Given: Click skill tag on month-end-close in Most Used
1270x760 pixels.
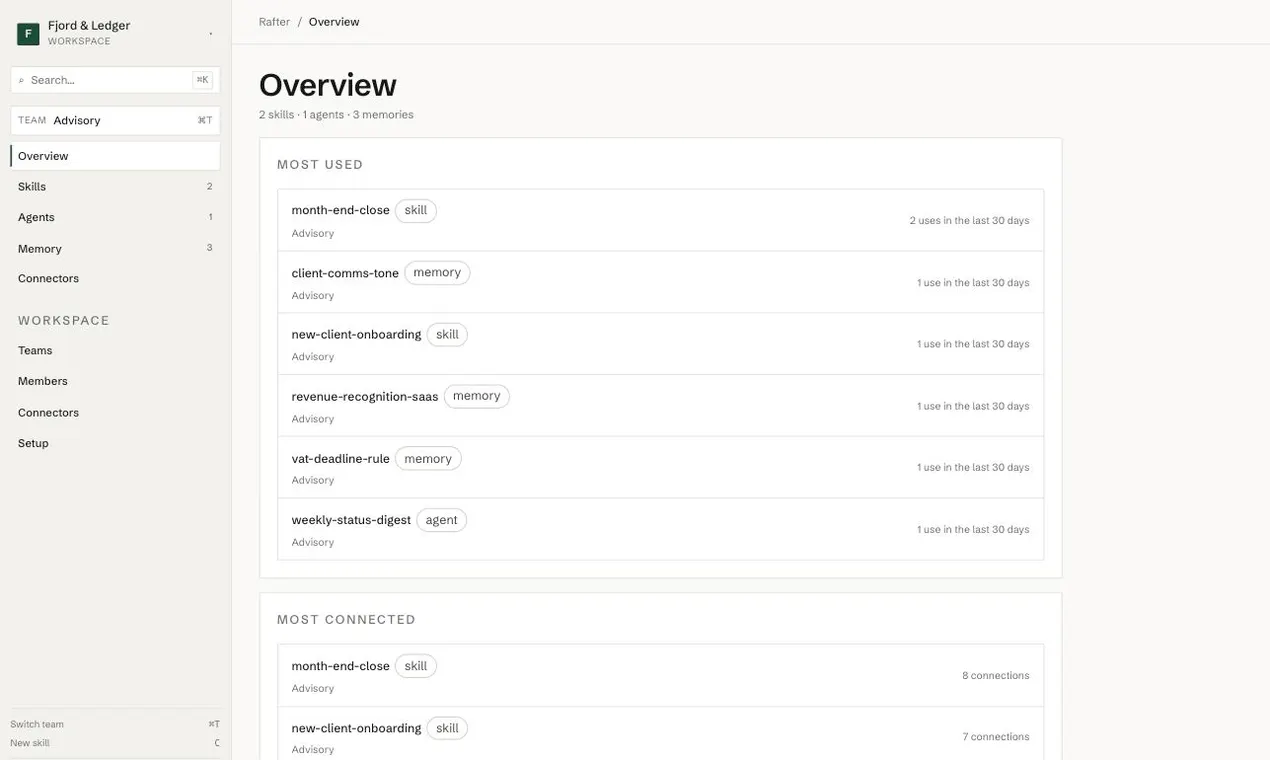Looking at the screenshot, I should click(416, 211).
